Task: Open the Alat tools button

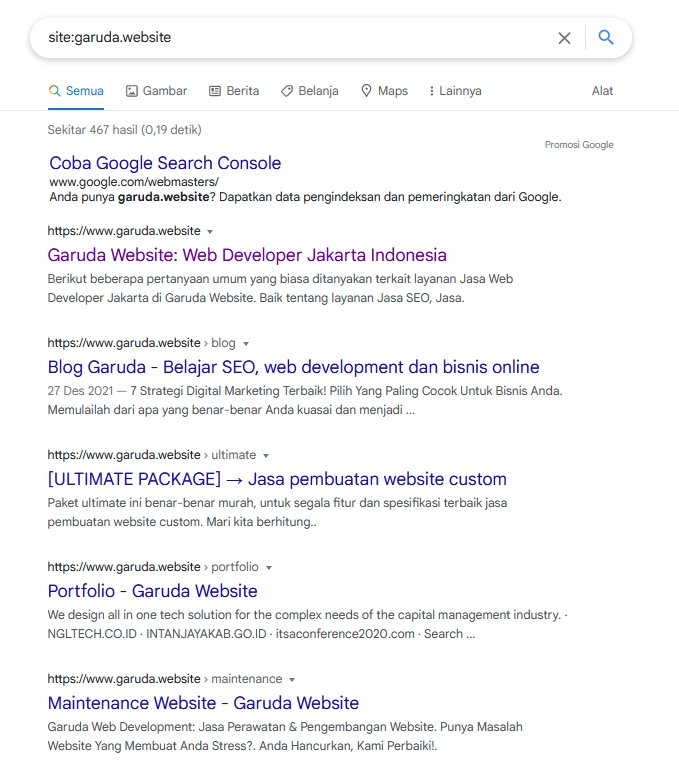Action: pyautogui.click(x=602, y=91)
